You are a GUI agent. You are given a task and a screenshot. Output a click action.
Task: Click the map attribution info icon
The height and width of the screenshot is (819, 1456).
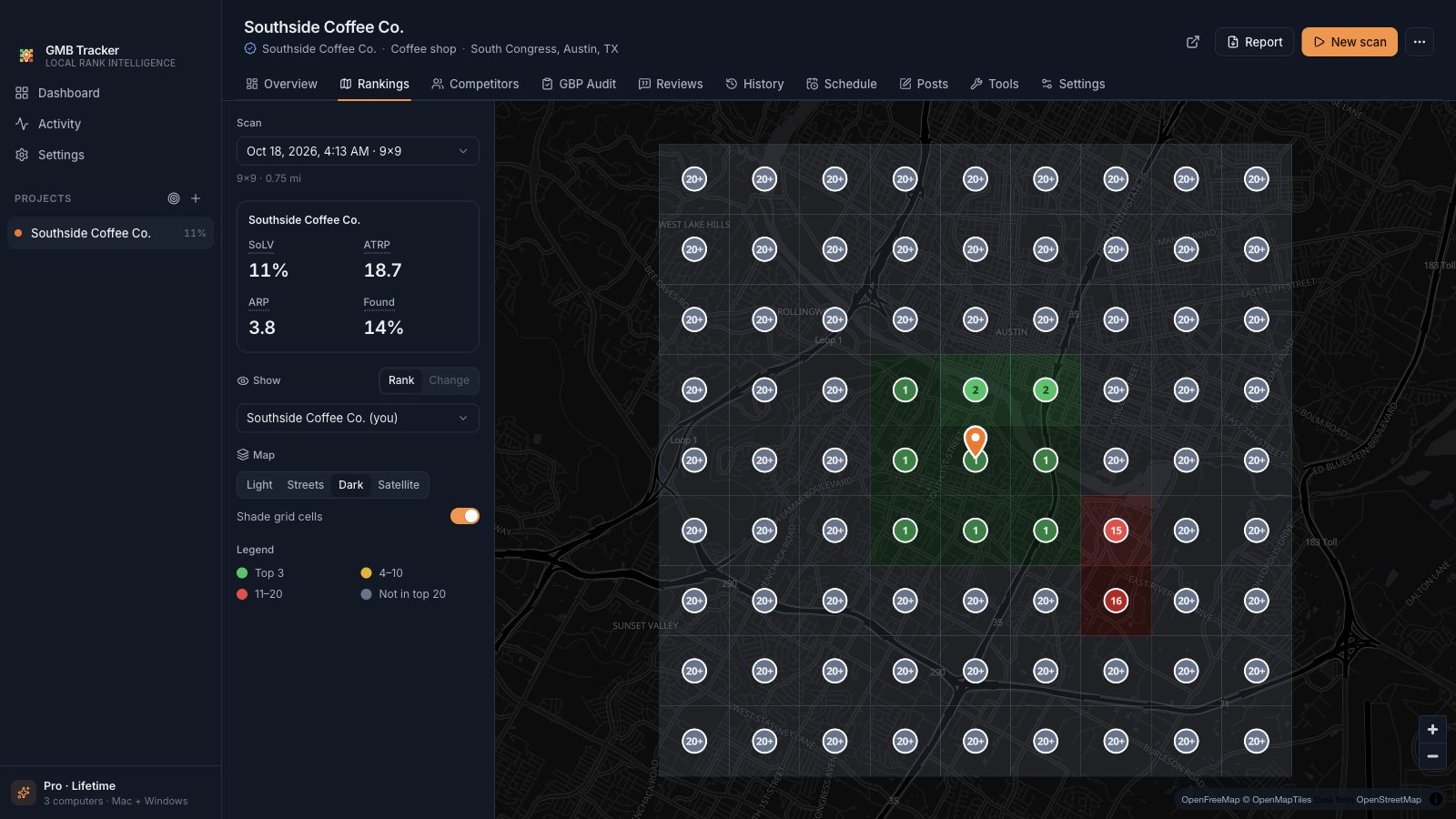pyautogui.click(x=1436, y=800)
